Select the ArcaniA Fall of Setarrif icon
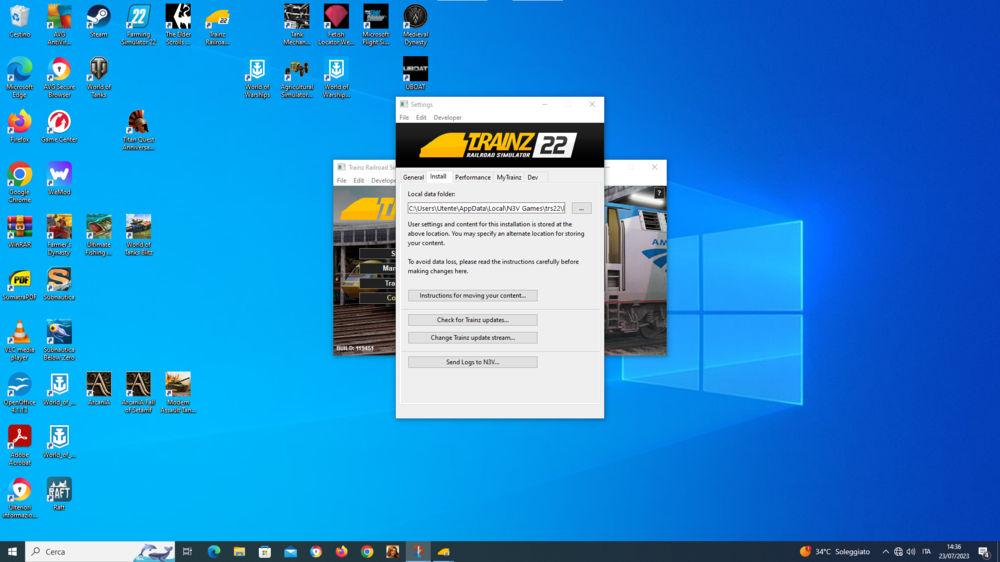The image size is (1000, 562). [138, 394]
